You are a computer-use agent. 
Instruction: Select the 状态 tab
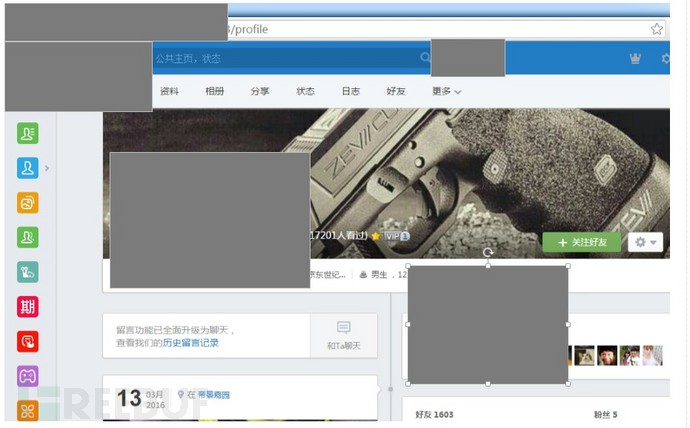click(x=305, y=91)
